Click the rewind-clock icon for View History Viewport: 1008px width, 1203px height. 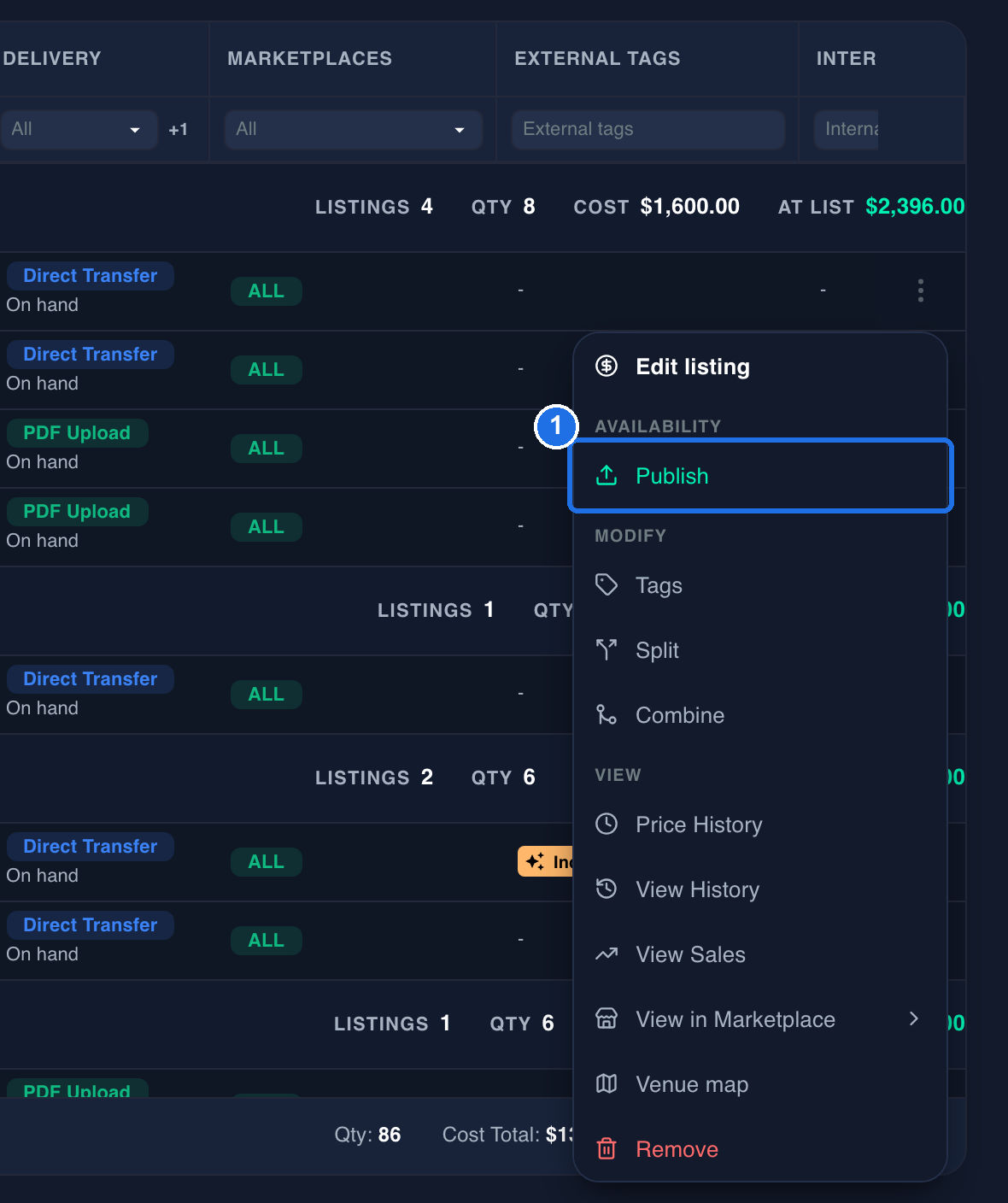pyautogui.click(x=607, y=889)
